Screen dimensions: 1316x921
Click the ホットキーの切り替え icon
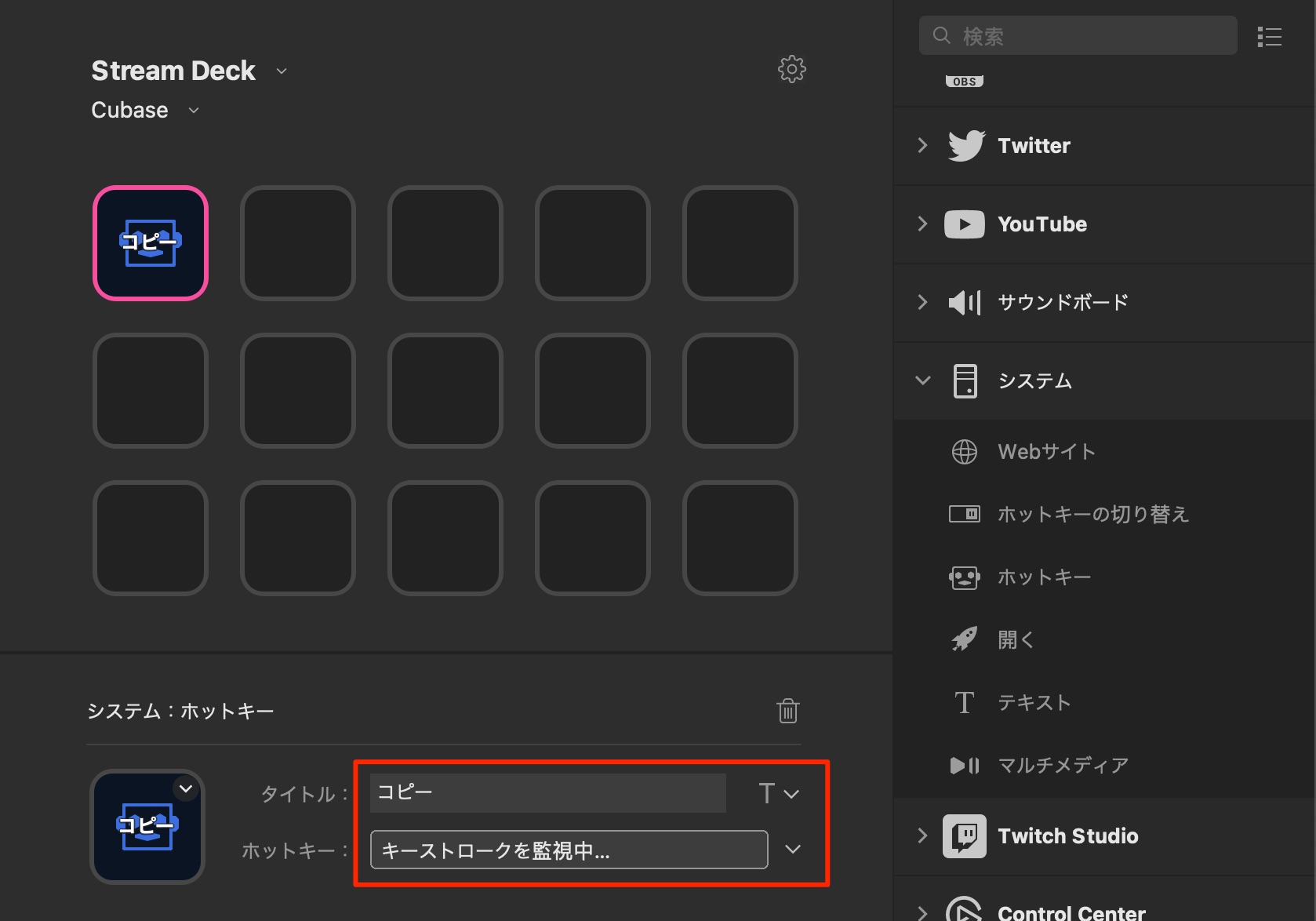pyautogui.click(x=964, y=514)
